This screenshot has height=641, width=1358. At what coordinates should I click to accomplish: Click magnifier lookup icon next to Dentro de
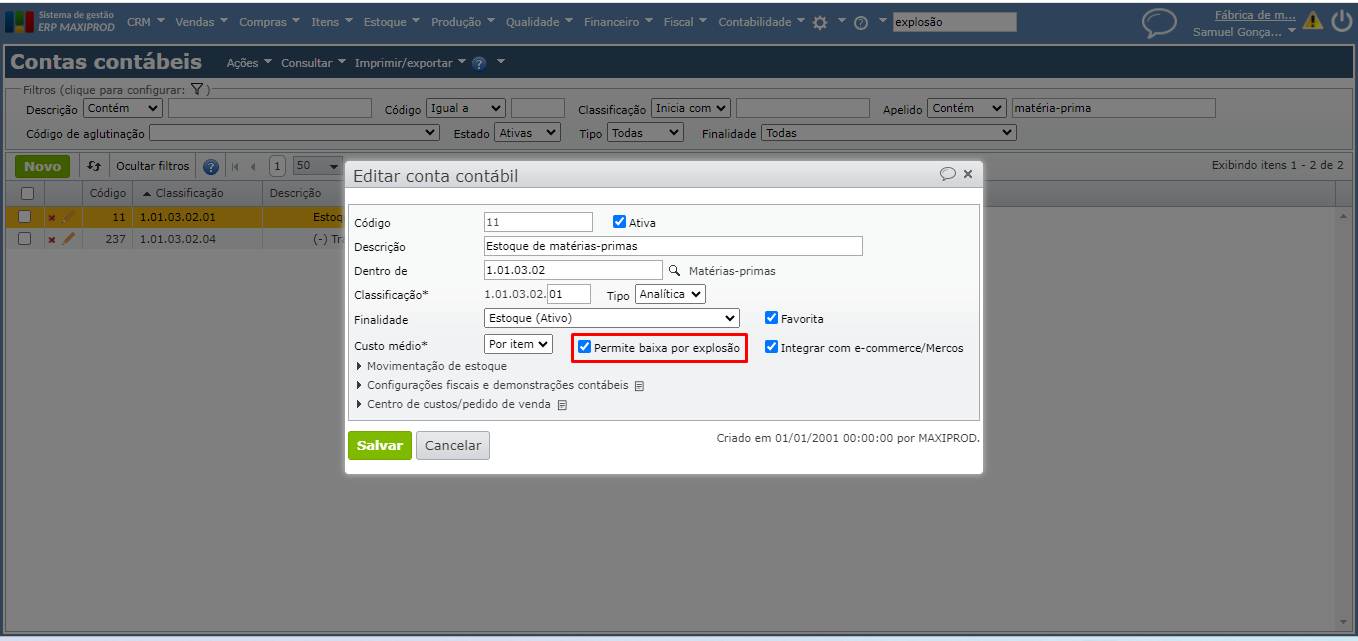coord(675,270)
